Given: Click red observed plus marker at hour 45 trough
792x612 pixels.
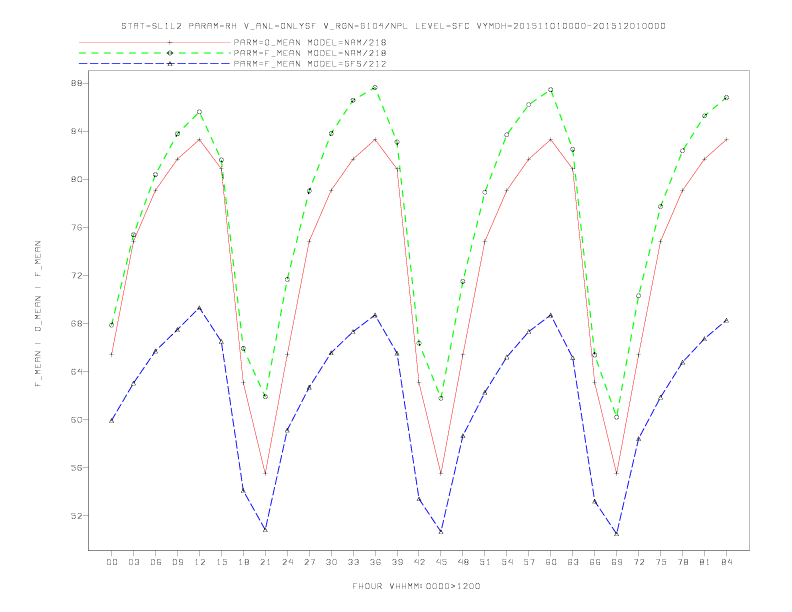Looking at the screenshot, I should coord(441,473).
